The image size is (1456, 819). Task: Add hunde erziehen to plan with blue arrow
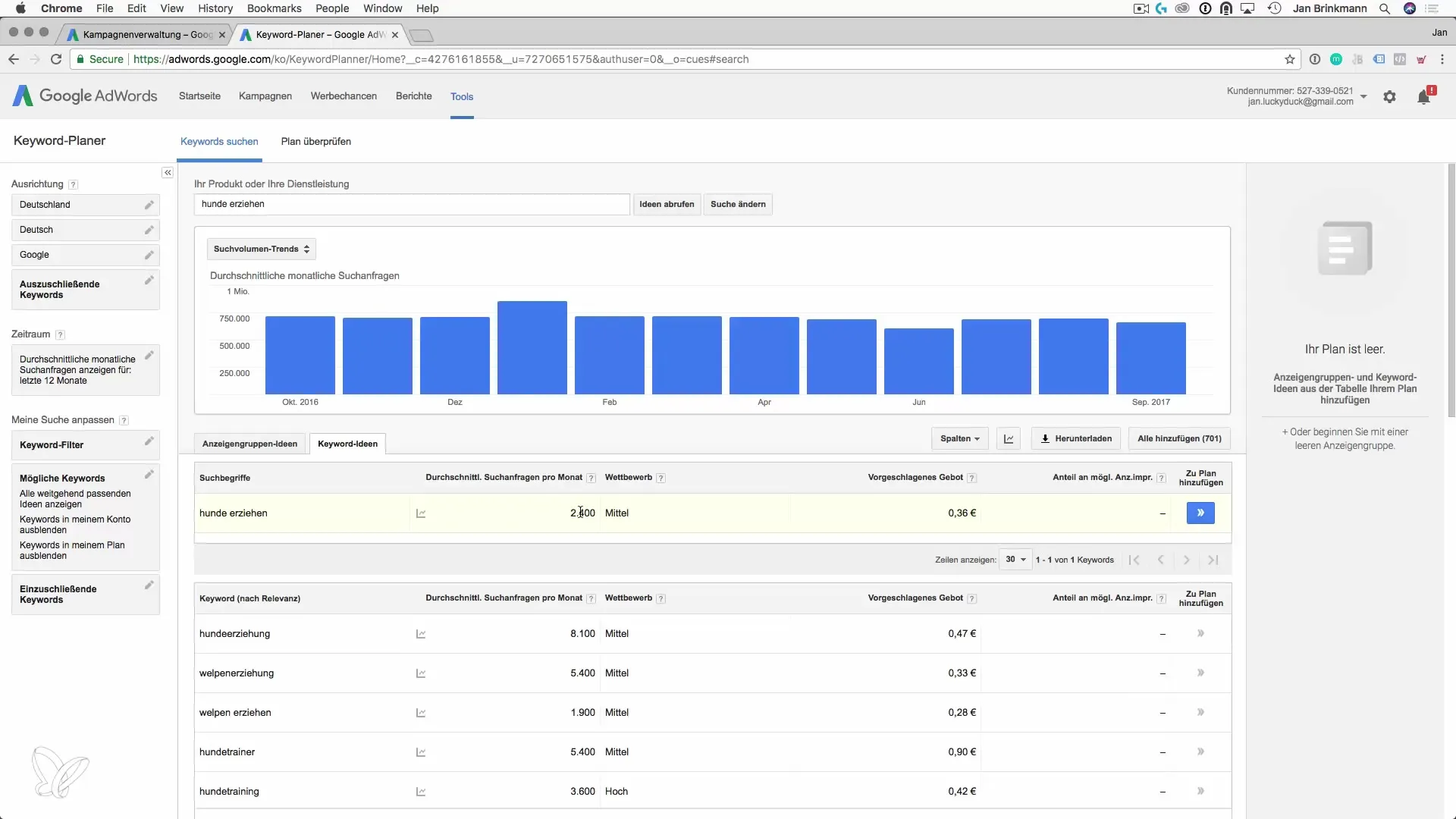pyautogui.click(x=1200, y=513)
